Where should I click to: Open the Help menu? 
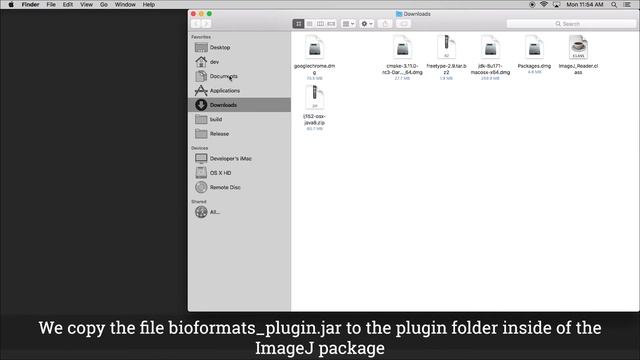pos(149,4)
